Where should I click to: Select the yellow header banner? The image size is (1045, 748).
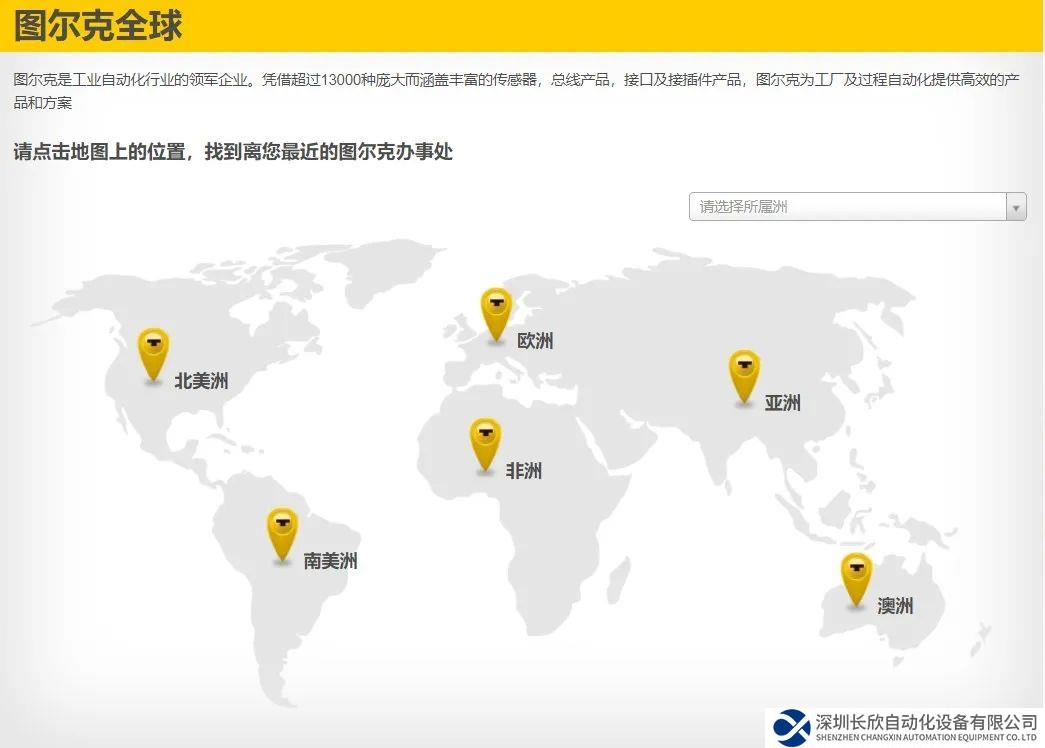pos(520,21)
